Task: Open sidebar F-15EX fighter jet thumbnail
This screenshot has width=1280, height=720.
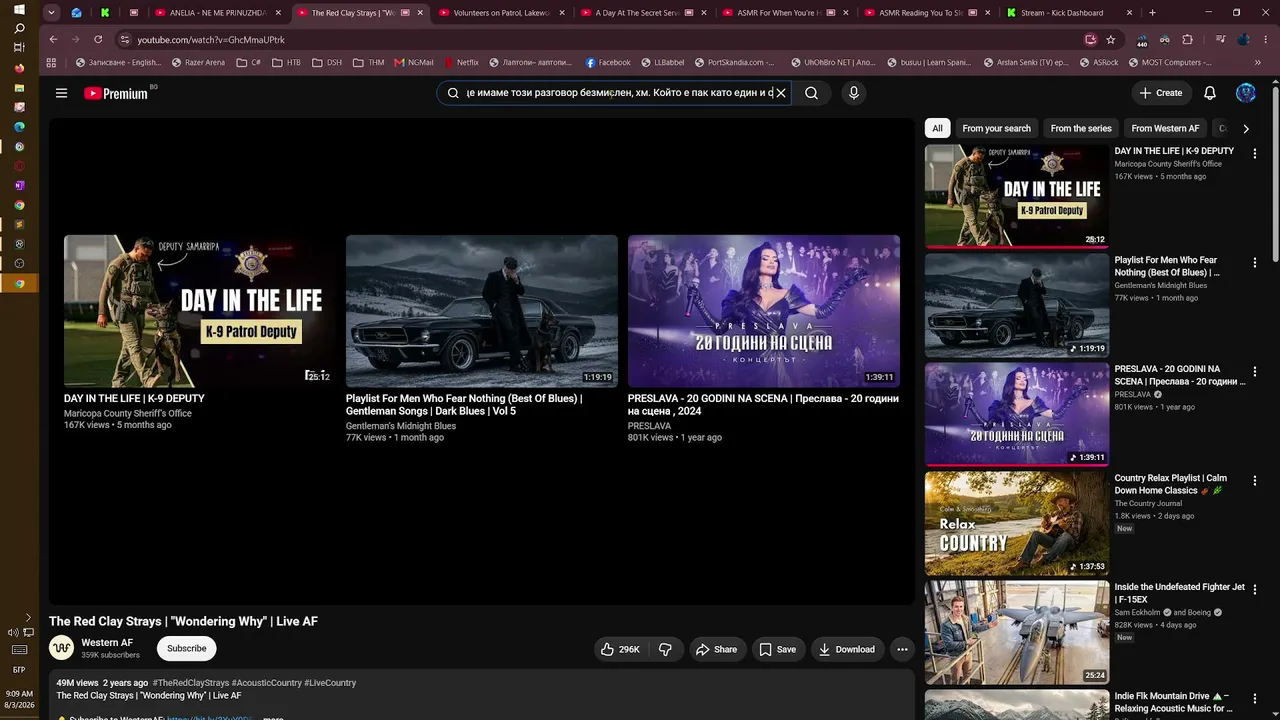Action: pyautogui.click(x=1017, y=633)
